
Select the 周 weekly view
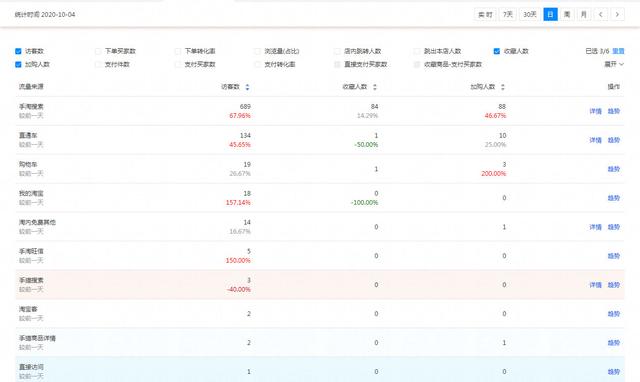click(567, 15)
